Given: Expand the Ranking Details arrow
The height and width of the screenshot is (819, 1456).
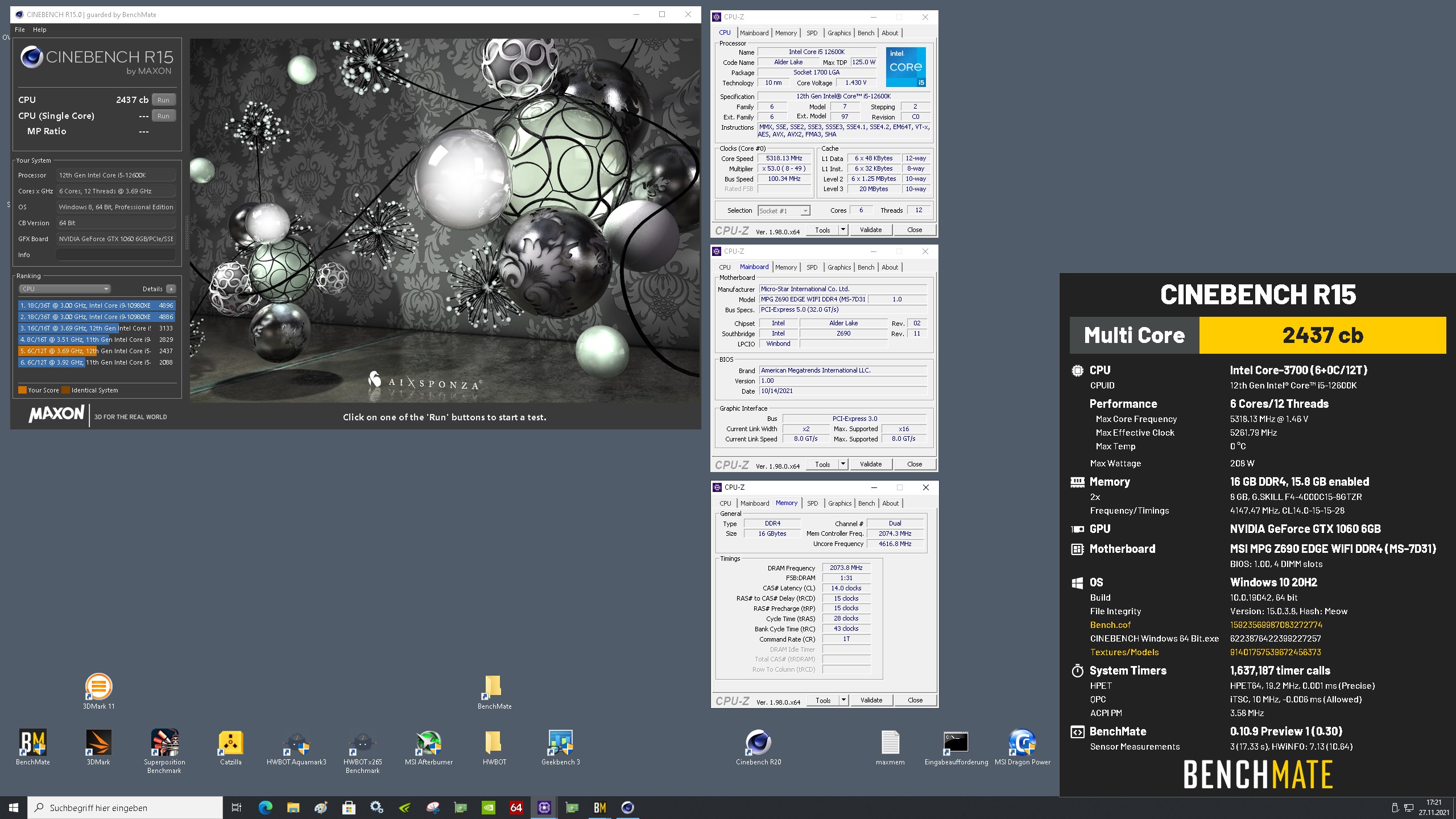Looking at the screenshot, I should point(171,289).
